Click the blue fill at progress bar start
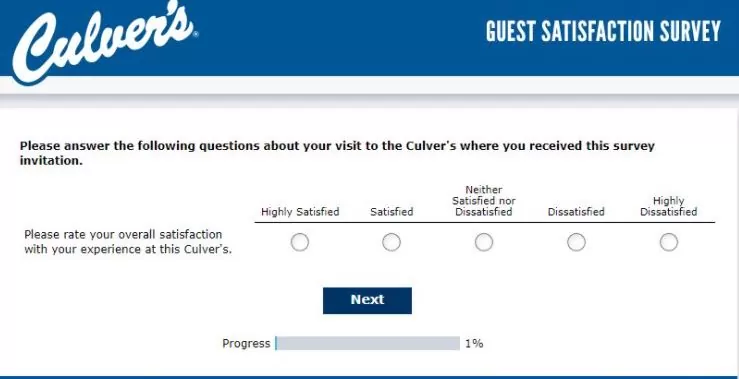 coord(276,343)
